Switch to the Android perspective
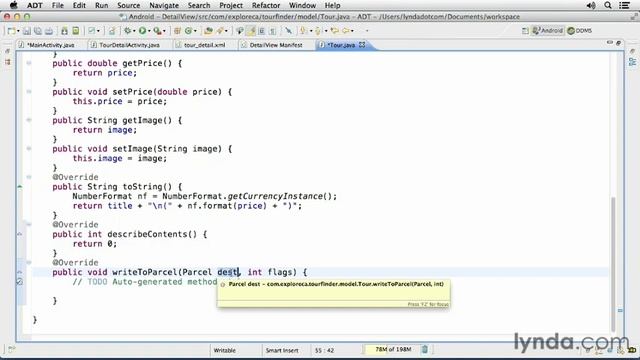Viewport: 640px width, 360px height. [547, 31]
